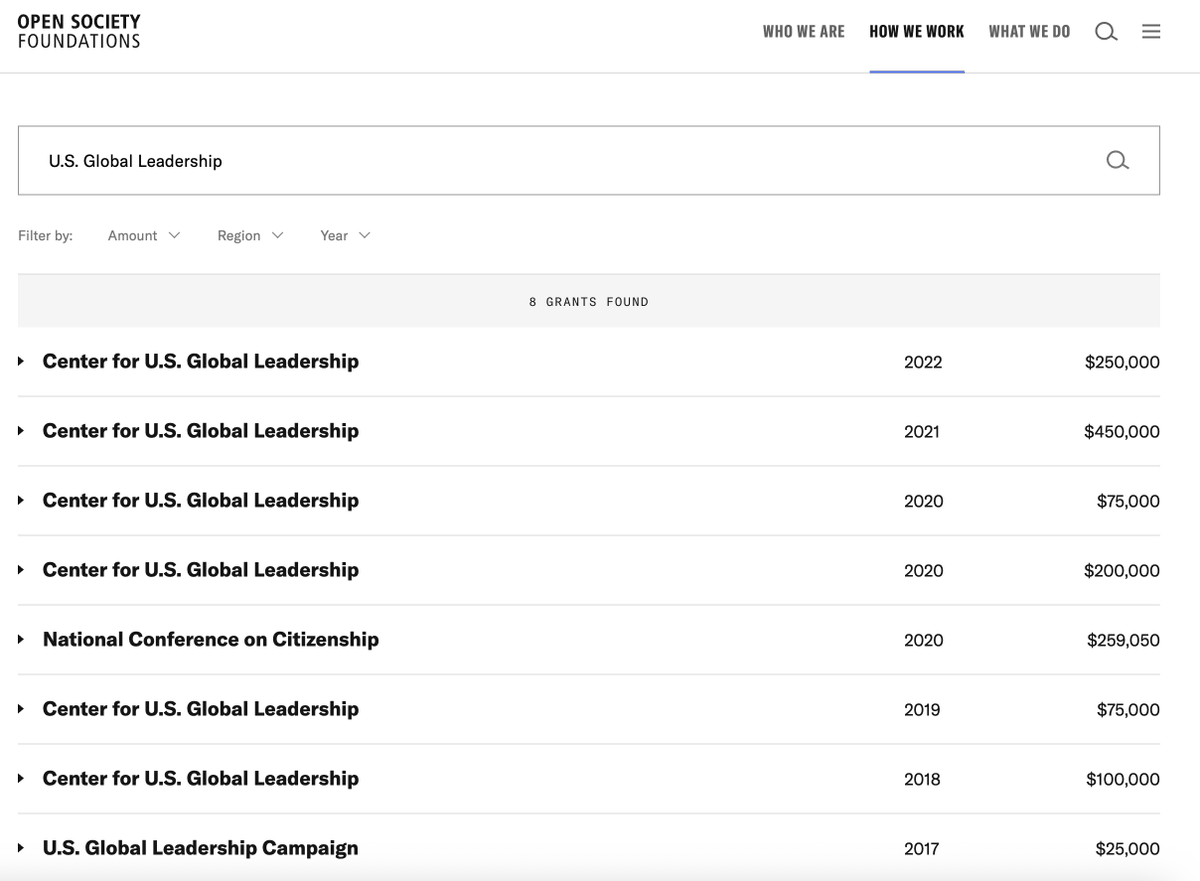This screenshot has height=881, width=1200.
Task: Click the 2020 $200,000 grant title
Action: tap(200, 570)
